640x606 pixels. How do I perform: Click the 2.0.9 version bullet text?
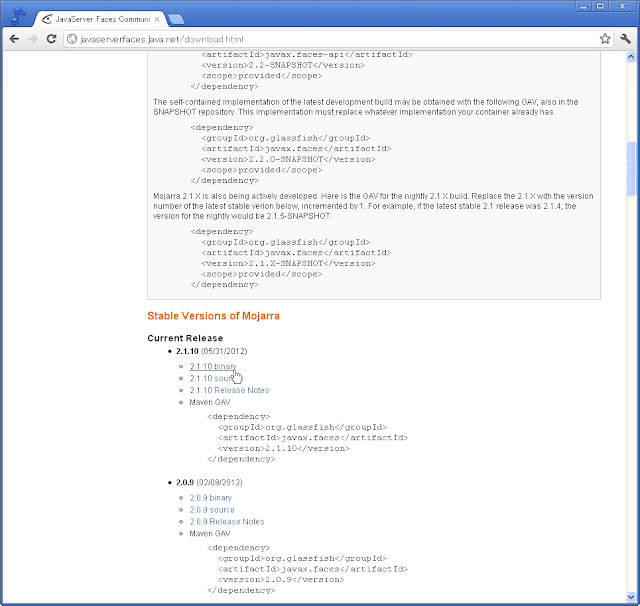[209, 483]
